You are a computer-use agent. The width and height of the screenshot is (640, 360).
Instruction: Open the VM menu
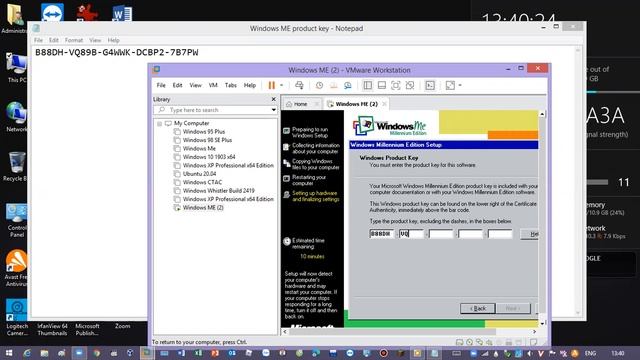213,85
